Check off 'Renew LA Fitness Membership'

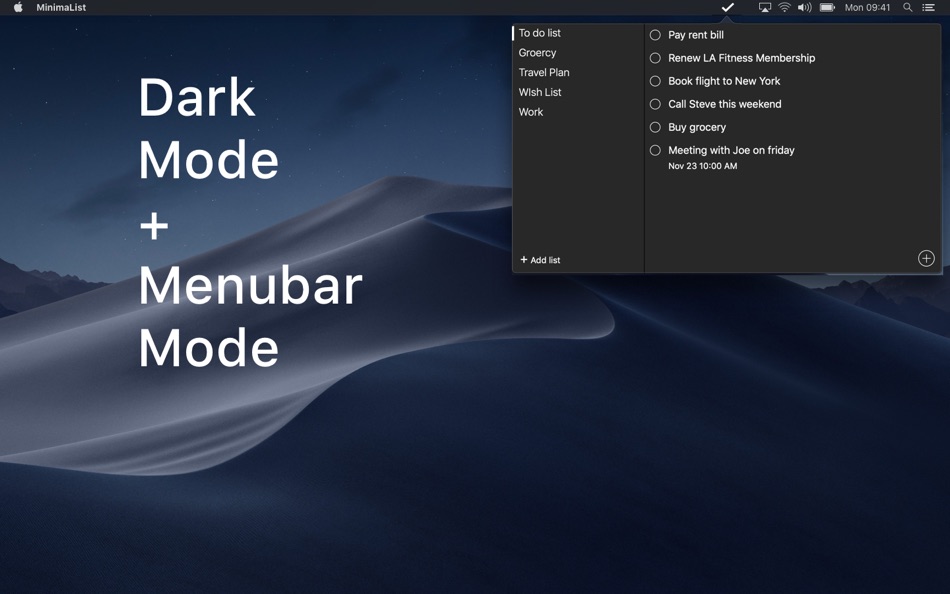(655, 58)
